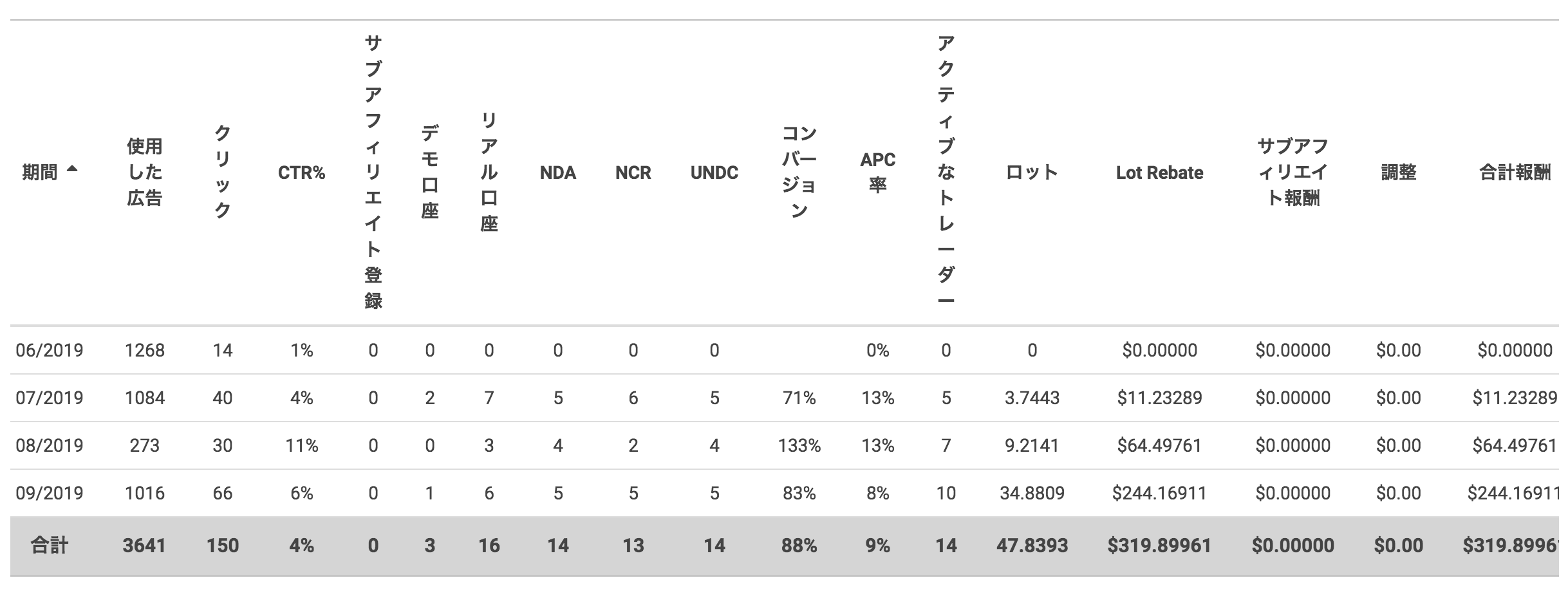Image resolution: width=1568 pixels, height=614 pixels.
Task: Click the UNDC column header
Action: (714, 172)
